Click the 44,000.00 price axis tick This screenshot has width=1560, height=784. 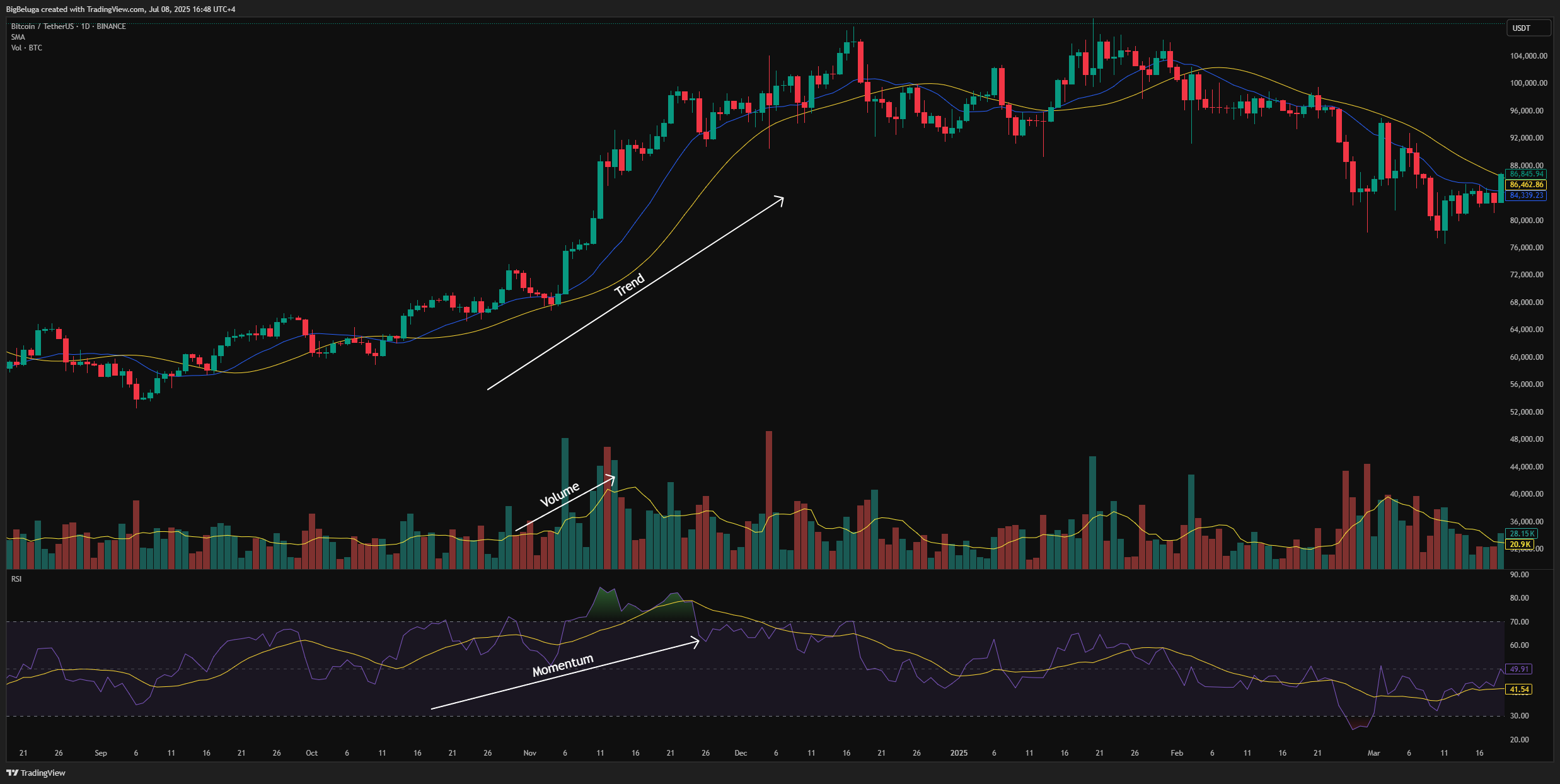tap(1527, 467)
